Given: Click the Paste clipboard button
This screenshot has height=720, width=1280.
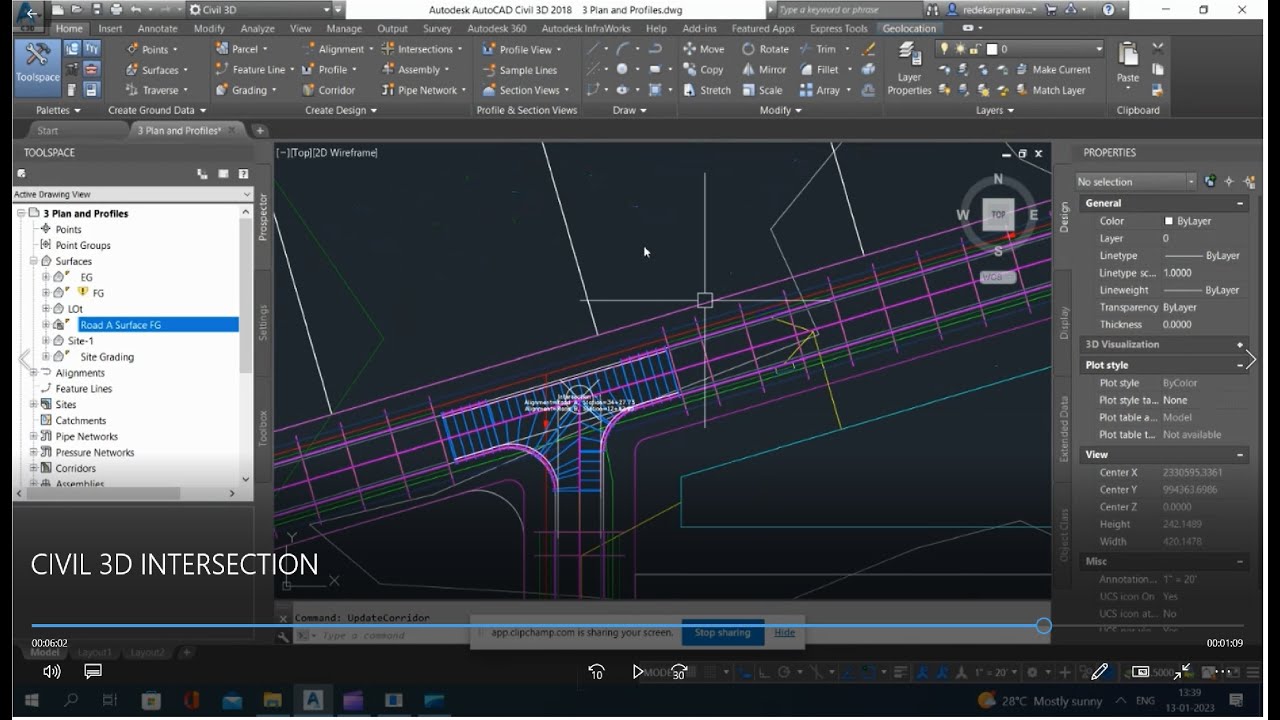Looking at the screenshot, I should pyautogui.click(x=1128, y=62).
